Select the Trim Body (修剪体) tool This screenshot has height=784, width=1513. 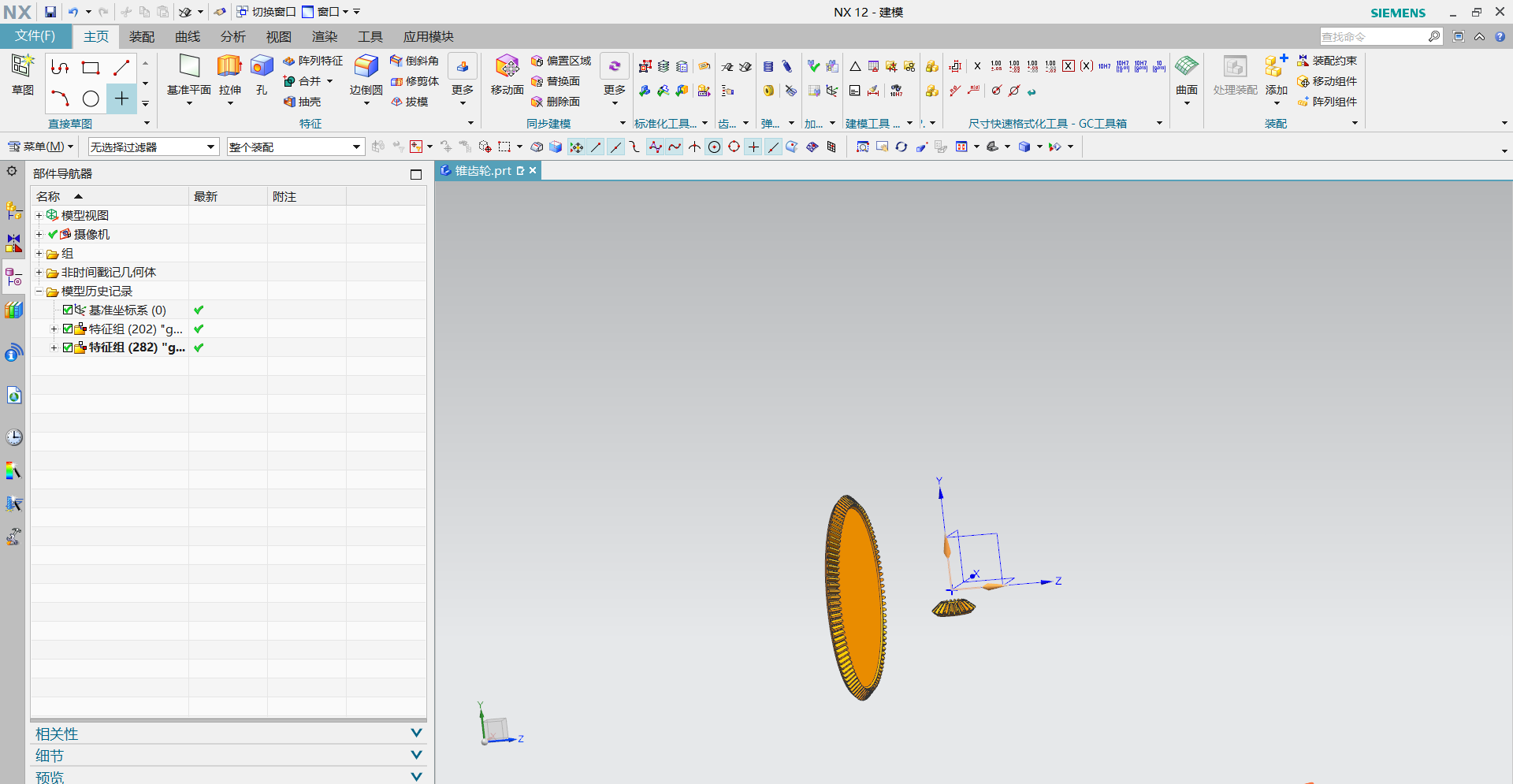414,81
